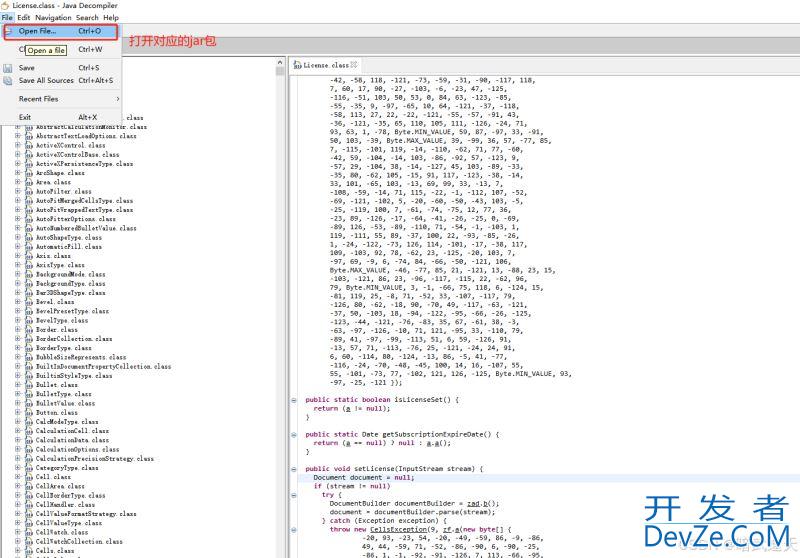Click the class icon beside Cells.class
Screen dimensions: 800x558
[29, 551]
